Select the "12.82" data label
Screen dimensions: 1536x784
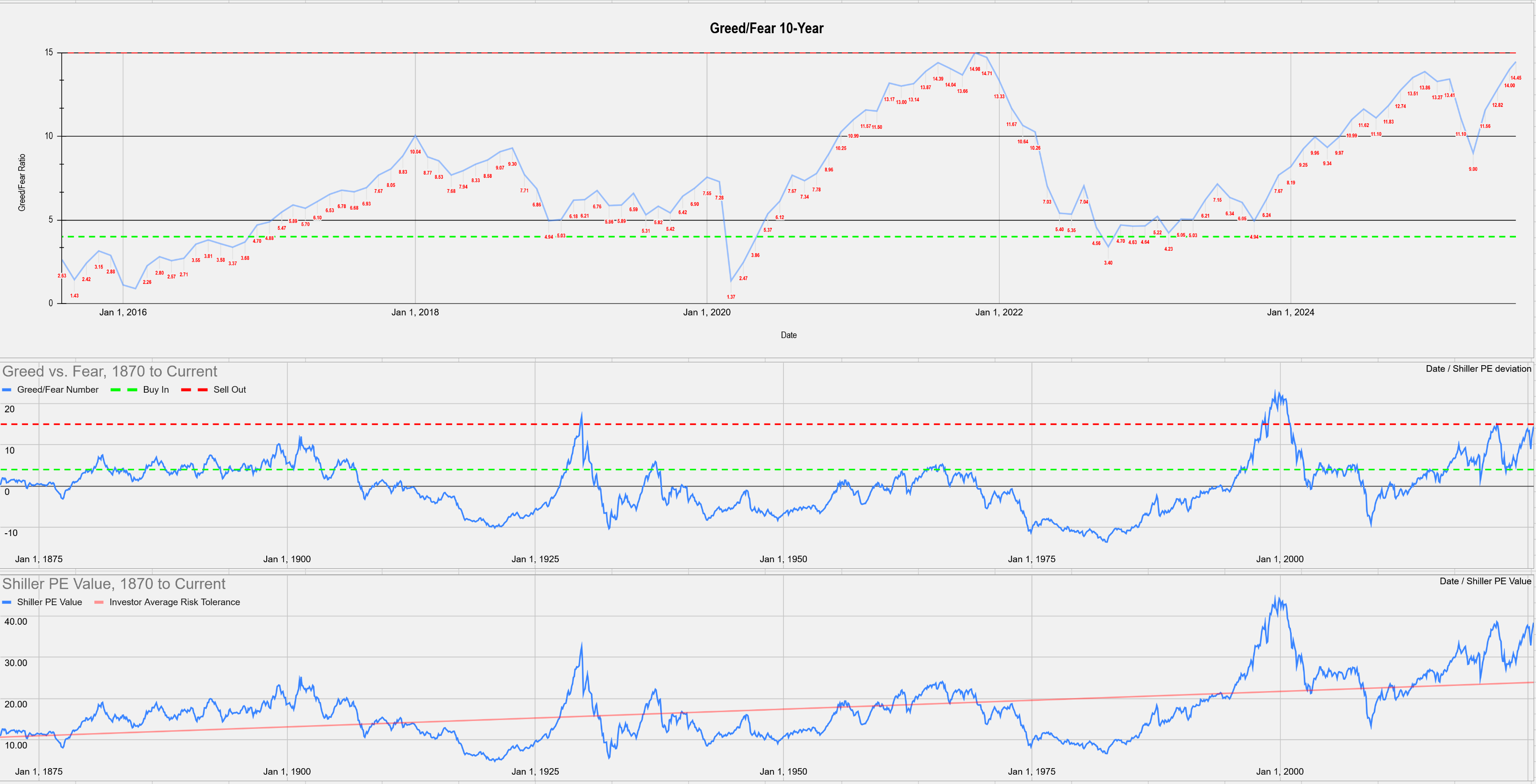1497,106
